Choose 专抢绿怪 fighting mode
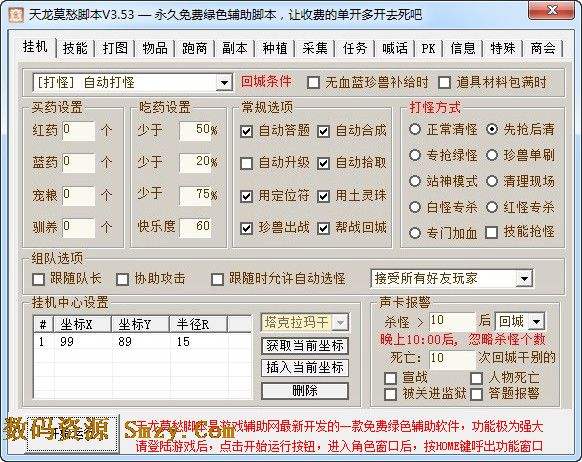 (x=415, y=155)
